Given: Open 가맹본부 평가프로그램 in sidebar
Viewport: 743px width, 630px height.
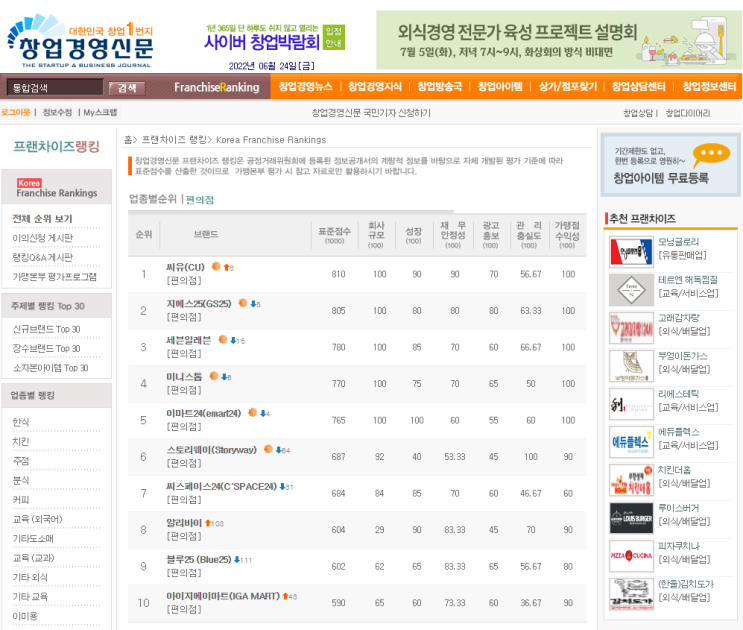Looking at the screenshot, I should (54, 277).
